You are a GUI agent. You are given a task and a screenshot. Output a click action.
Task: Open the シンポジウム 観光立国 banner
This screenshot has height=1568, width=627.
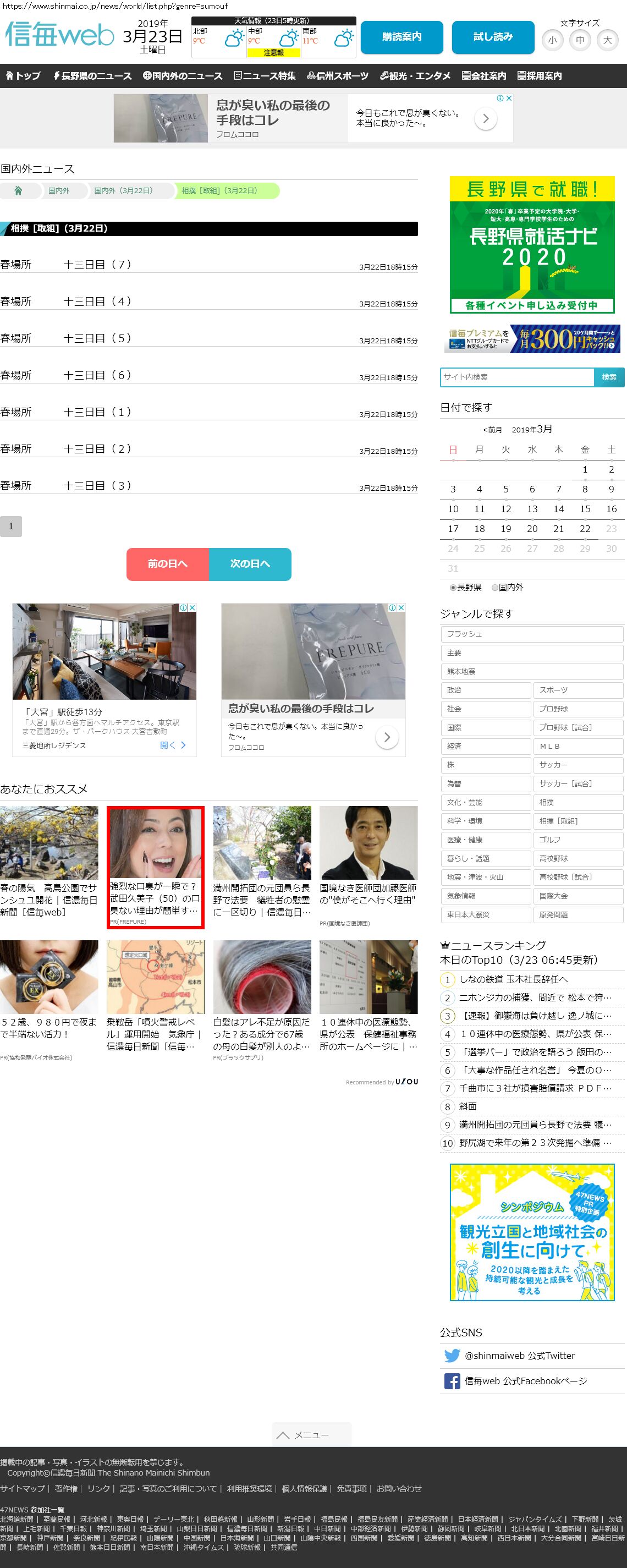tap(532, 1232)
